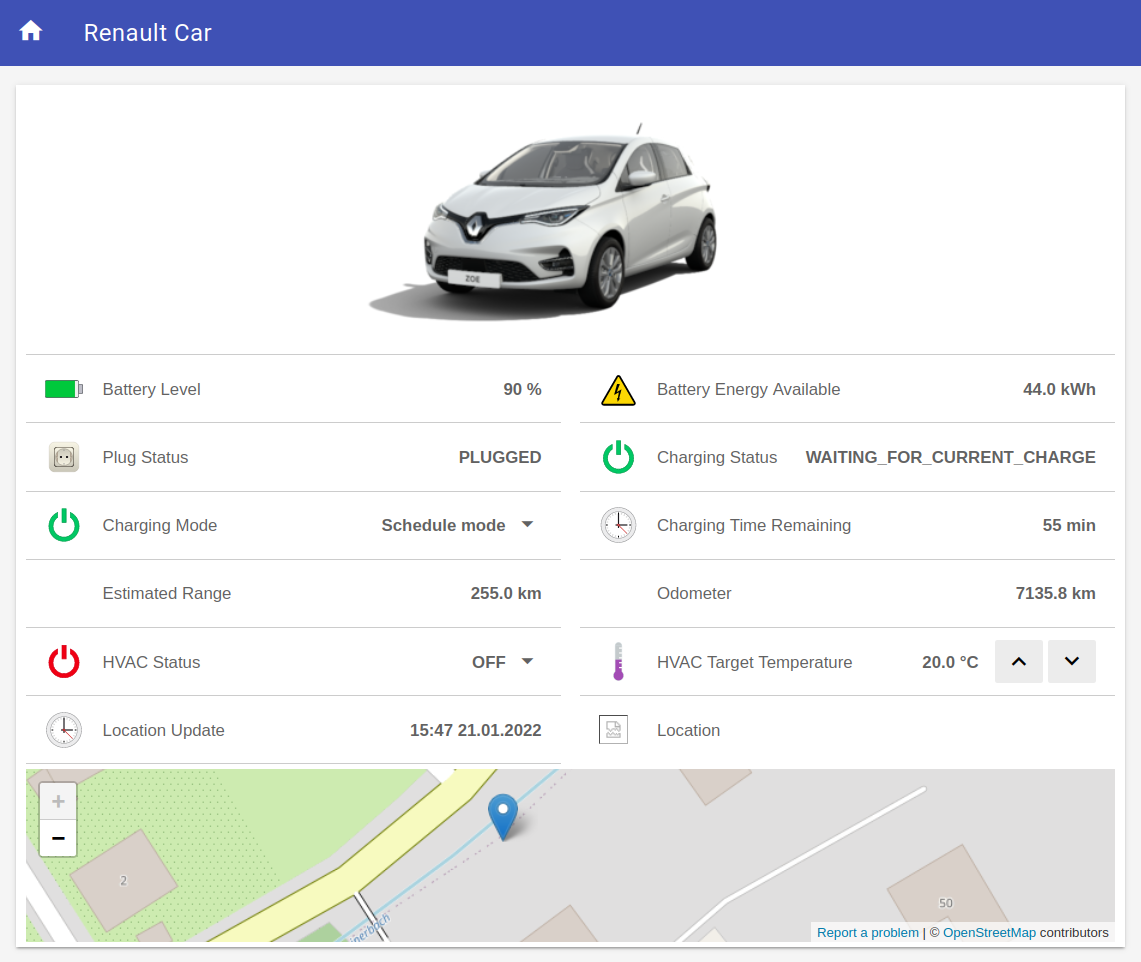Click the Charging Time Remaining clock icon
This screenshot has width=1141, height=962.
coord(618,525)
